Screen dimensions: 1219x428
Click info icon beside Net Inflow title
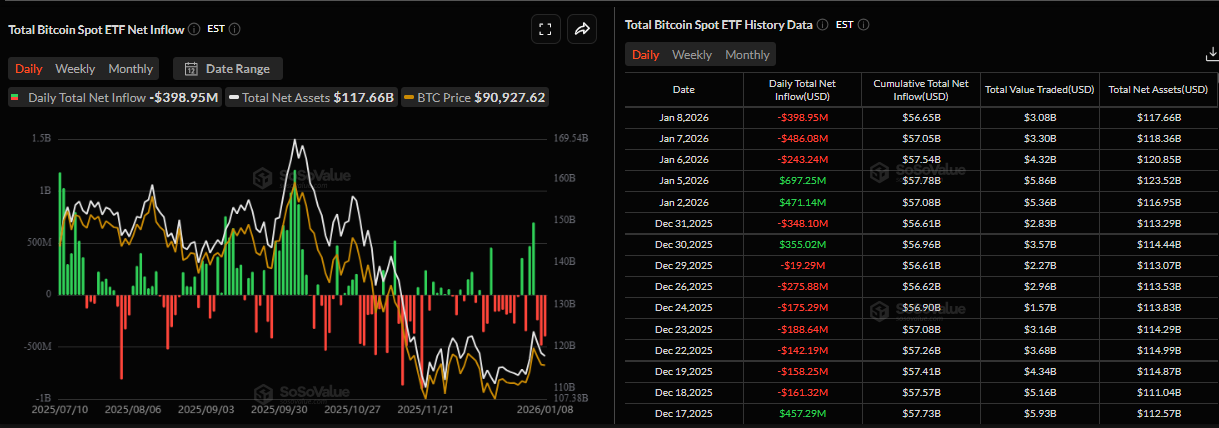click(x=194, y=30)
